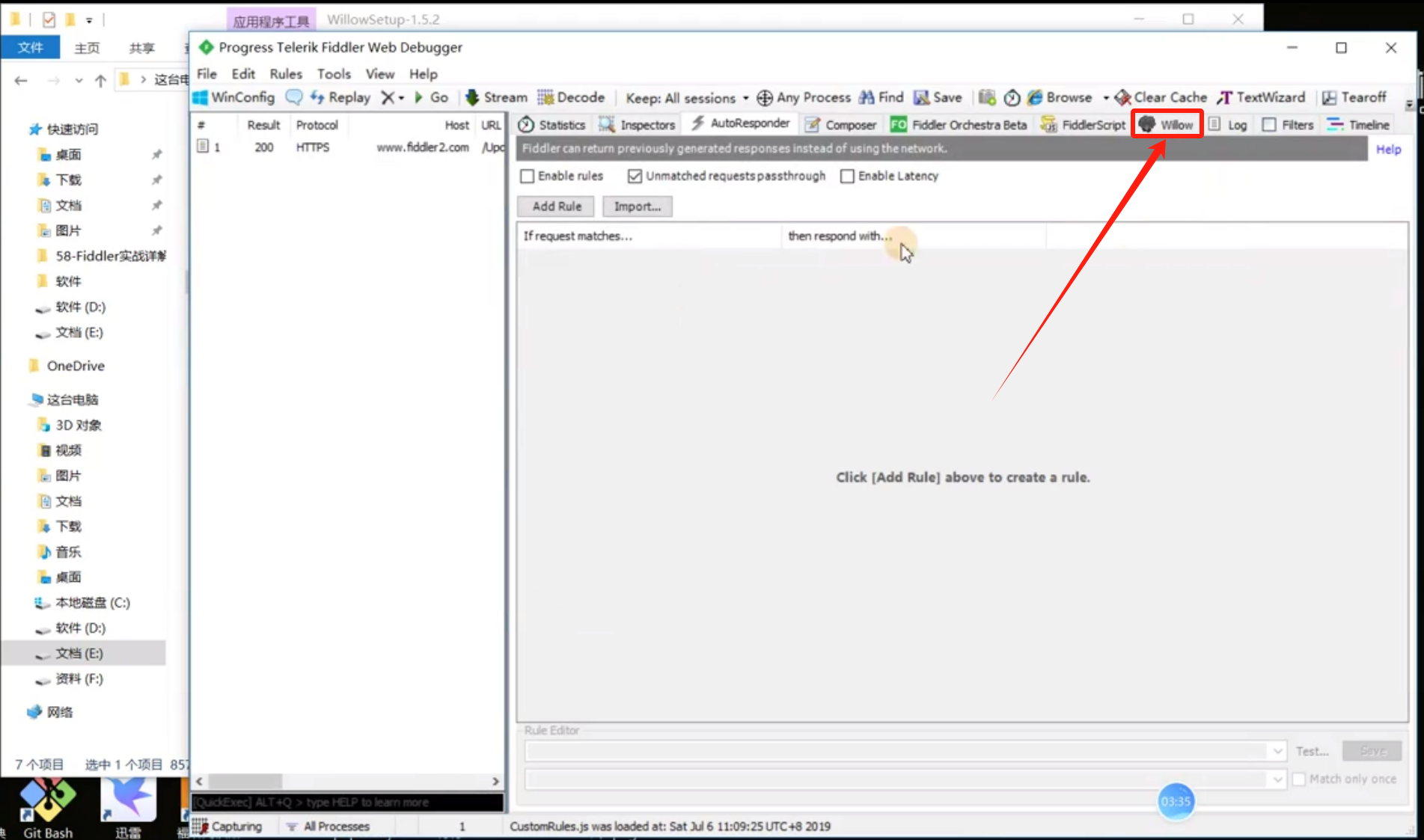
Task: Click the properties checkmark icon in Explorer
Action: pyautogui.click(x=49, y=19)
